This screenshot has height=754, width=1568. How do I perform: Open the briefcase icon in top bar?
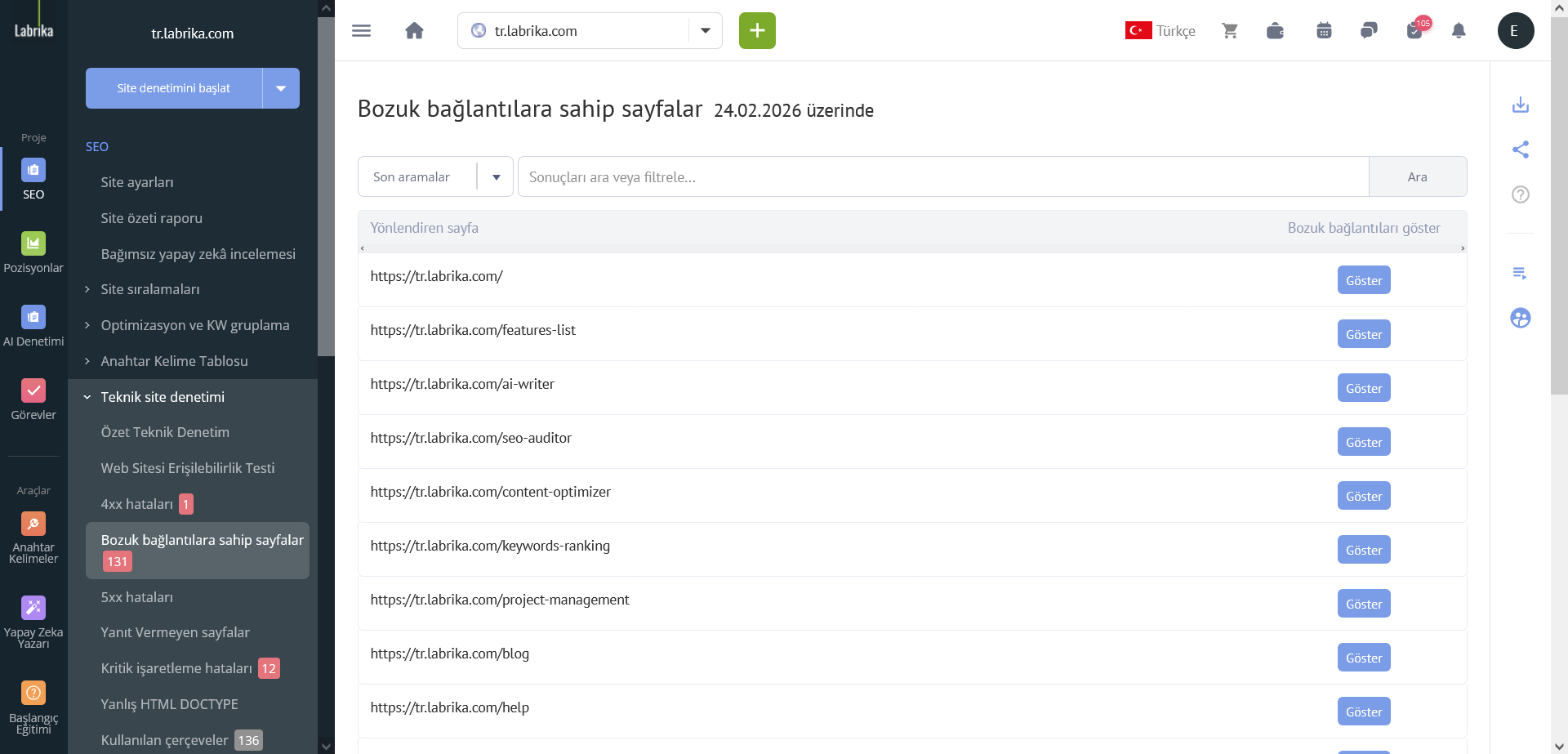coord(1275,31)
